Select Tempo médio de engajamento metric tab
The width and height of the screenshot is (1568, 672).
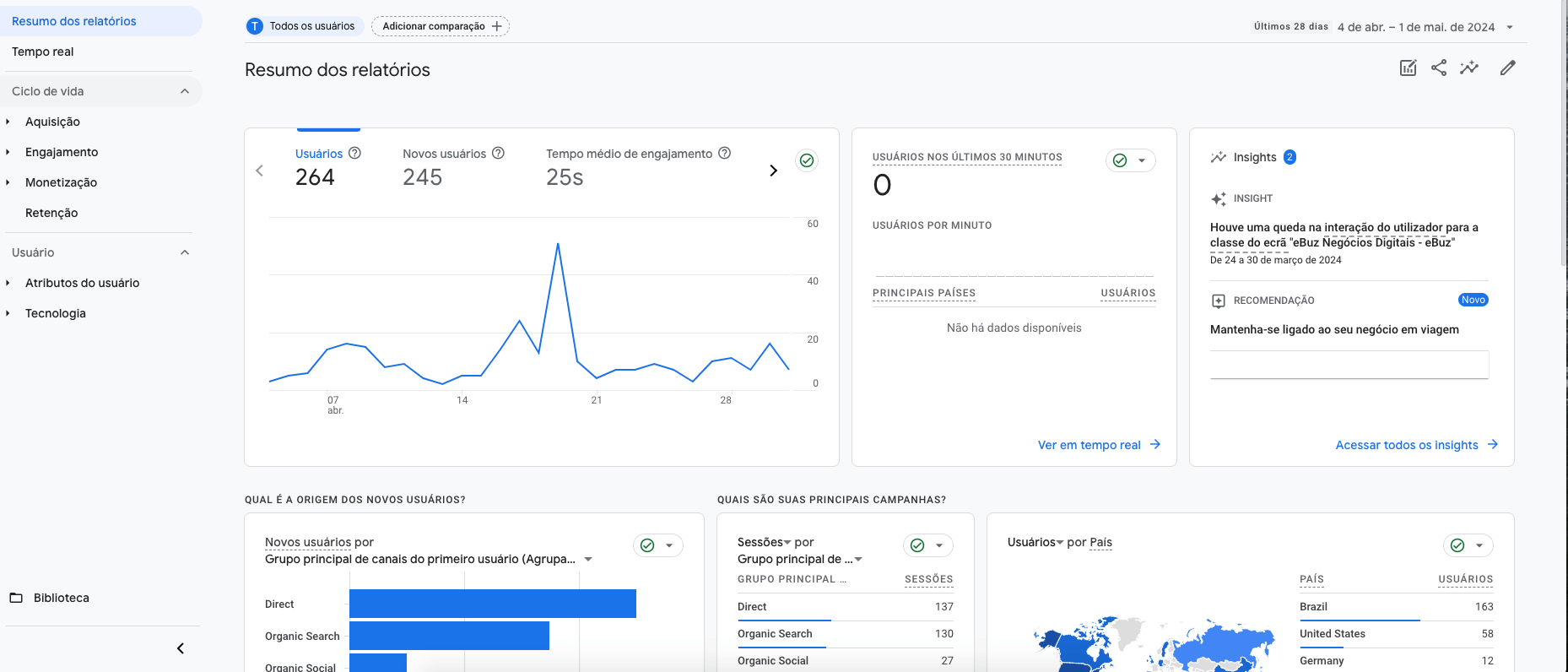click(x=638, y=167)
